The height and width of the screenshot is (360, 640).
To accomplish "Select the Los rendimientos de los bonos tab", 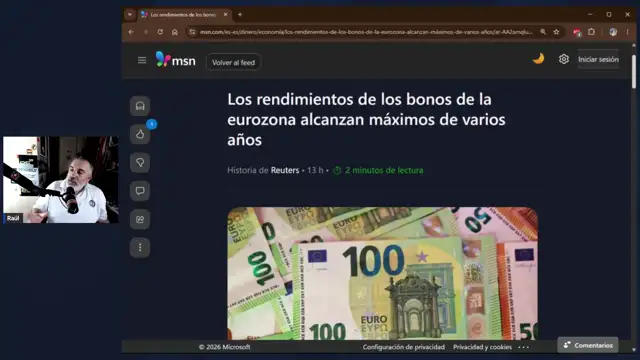I will tap(183, 15).
